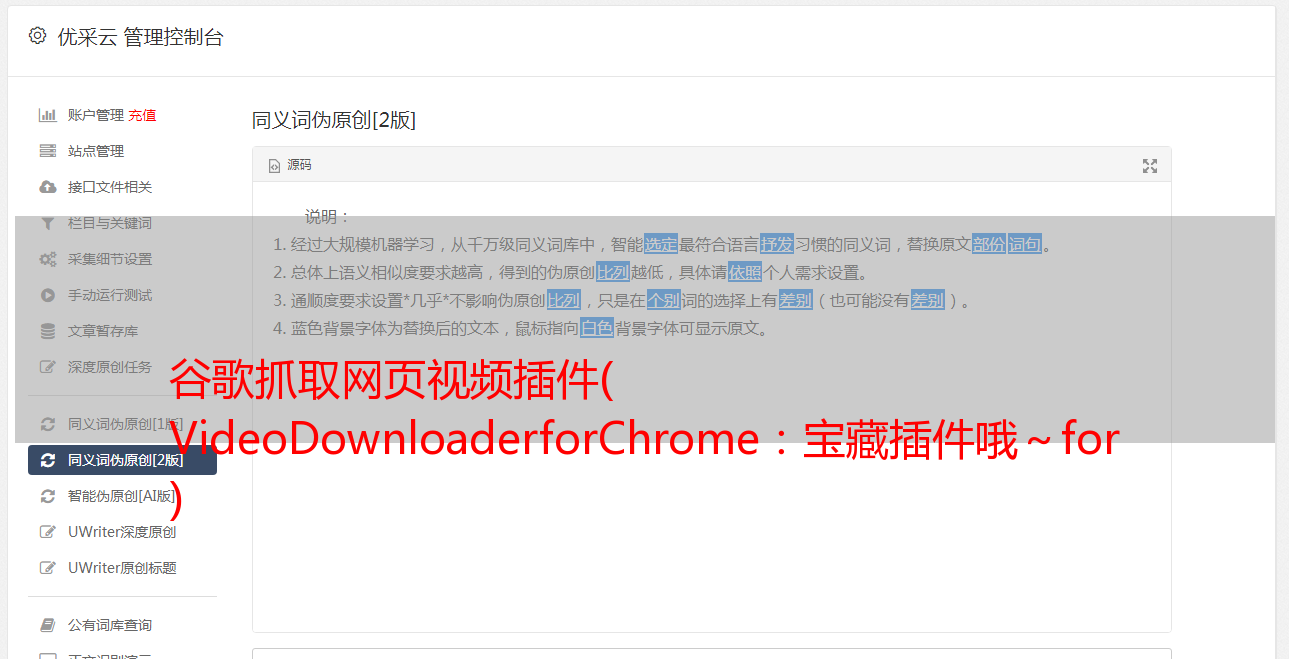
Task: Click the 源码 source button in editor toolbar
Action: [290, 165]
